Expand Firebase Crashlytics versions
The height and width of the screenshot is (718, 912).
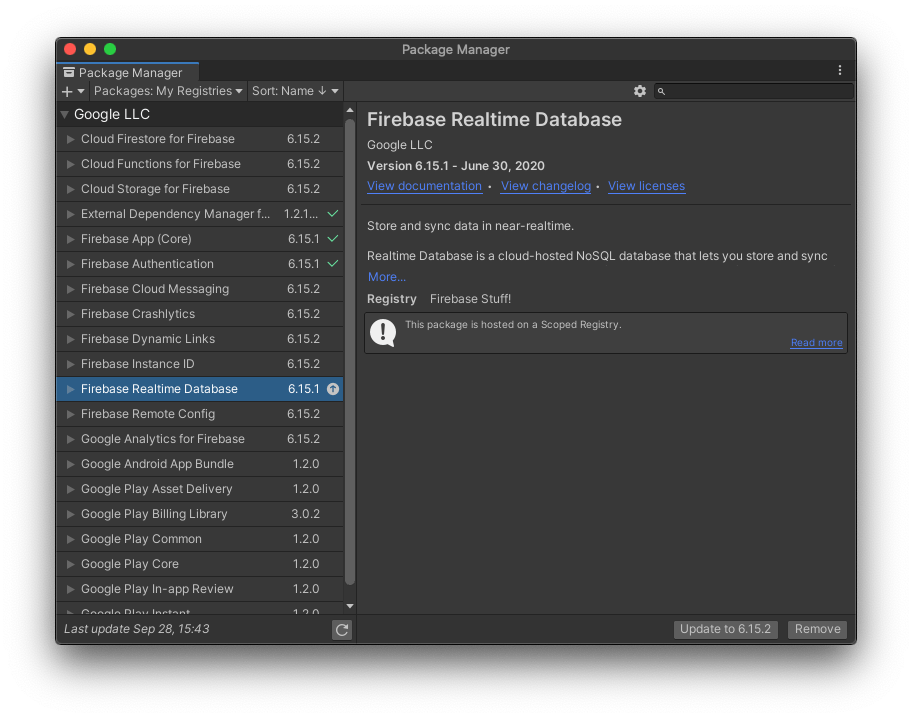[x=70, y=315]
